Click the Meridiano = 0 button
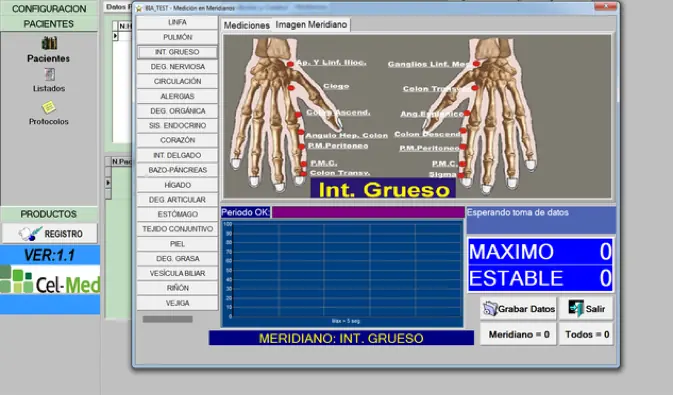Screen dimensions: 673x395 point(518,334)
